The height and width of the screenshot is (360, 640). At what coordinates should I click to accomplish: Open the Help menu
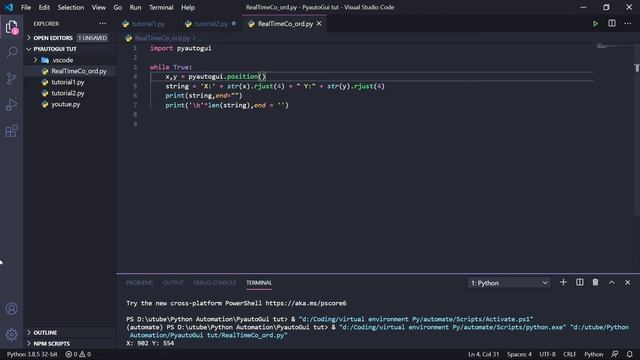(x=188, y=7)
